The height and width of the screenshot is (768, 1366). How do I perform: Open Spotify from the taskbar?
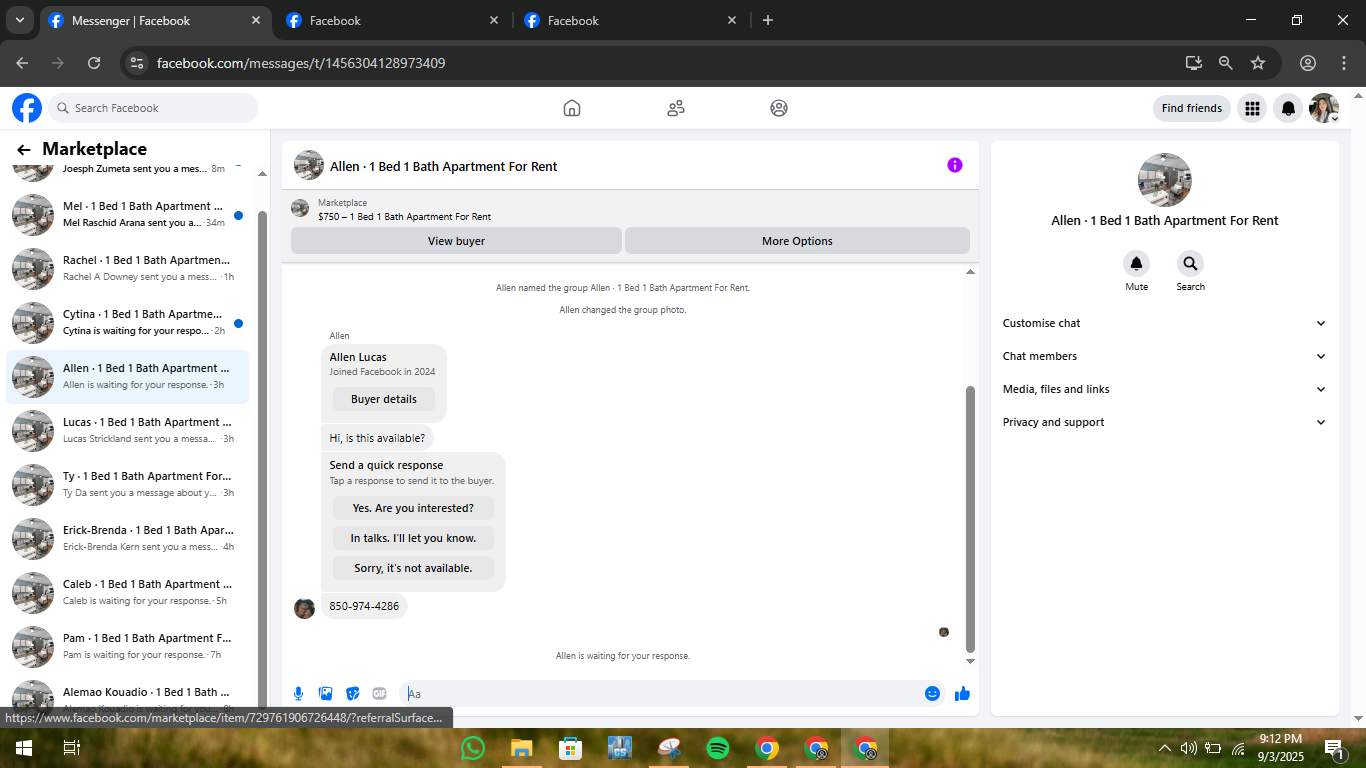click(718, 748)
